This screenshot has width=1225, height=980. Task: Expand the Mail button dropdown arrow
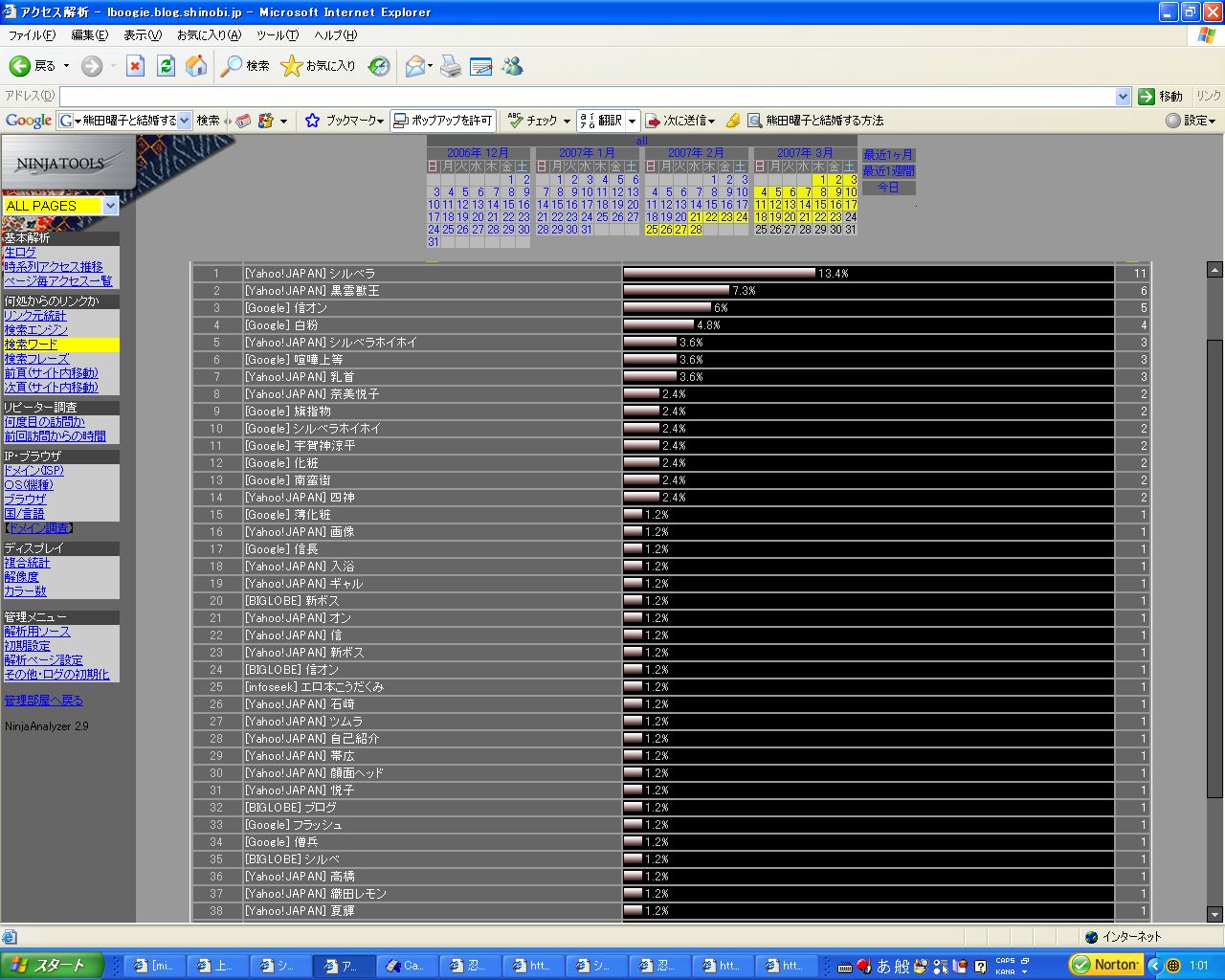pyautogui.click(x=431, y=66)
